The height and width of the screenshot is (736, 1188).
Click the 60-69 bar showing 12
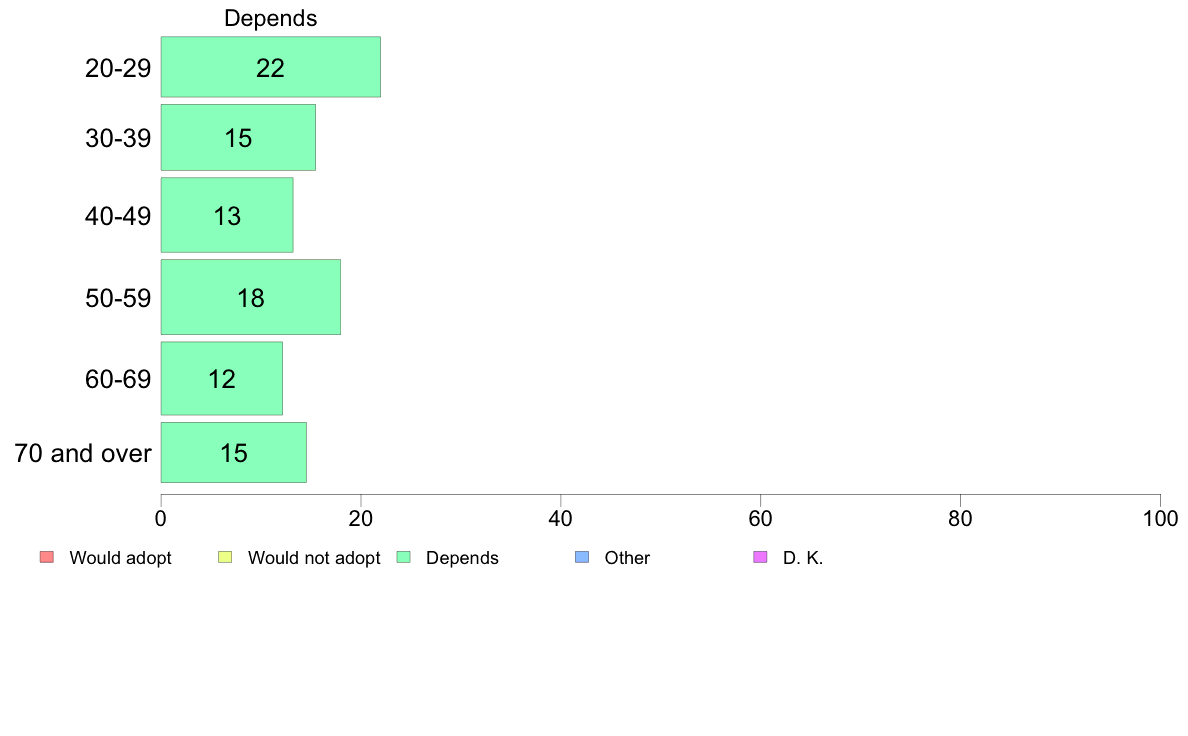(221, 378)
